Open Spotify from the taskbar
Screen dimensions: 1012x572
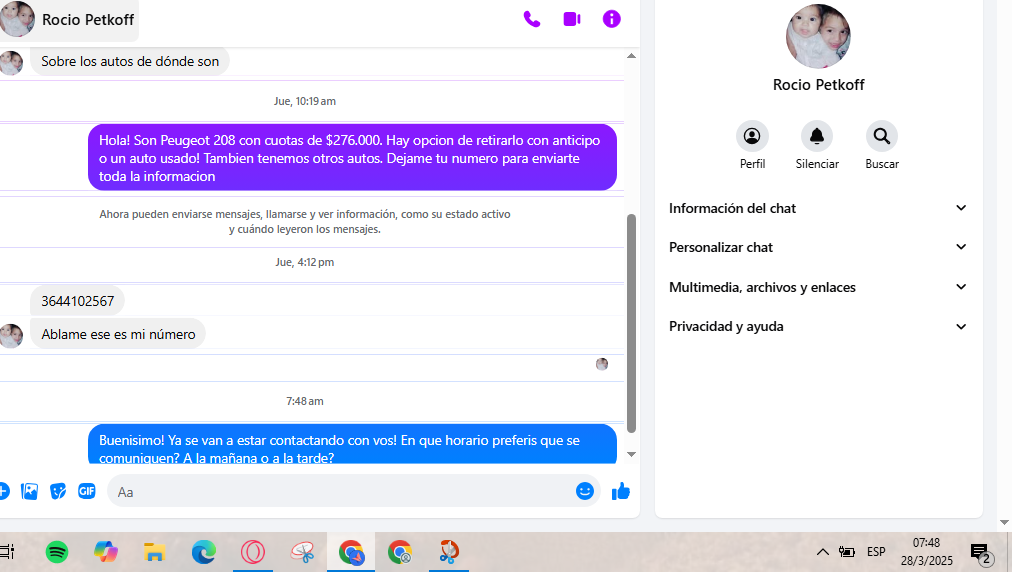[x=57, y=552]
